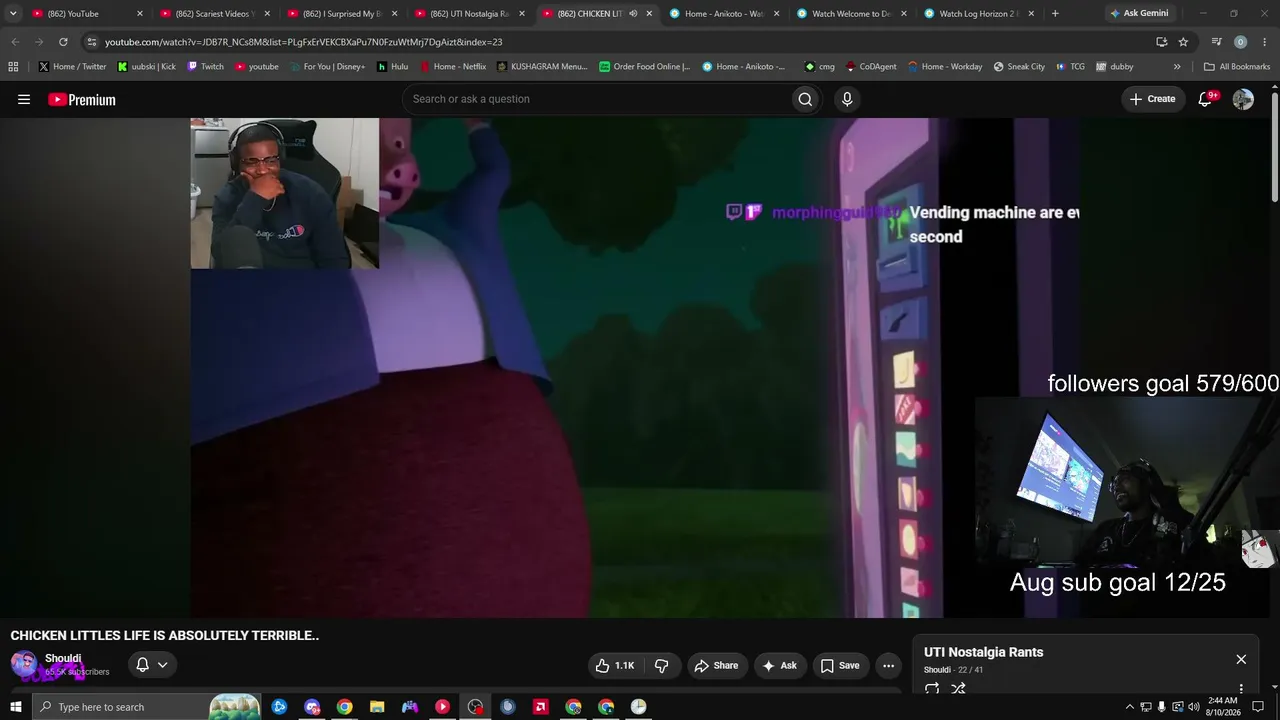The height and width of the screenshot is (720, 1280).
Task: Open the Shouldi channel avatar
Action: point(24,664)
